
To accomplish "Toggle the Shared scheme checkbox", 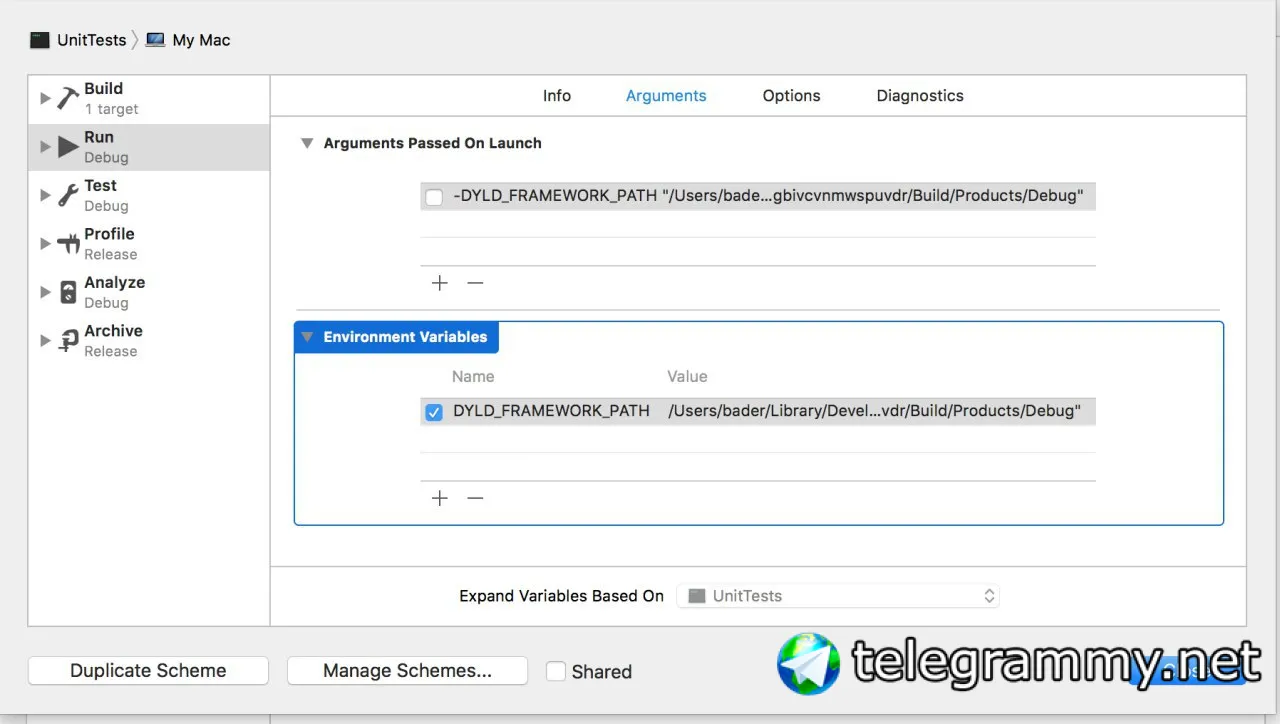I will click(x=556, y=671).
